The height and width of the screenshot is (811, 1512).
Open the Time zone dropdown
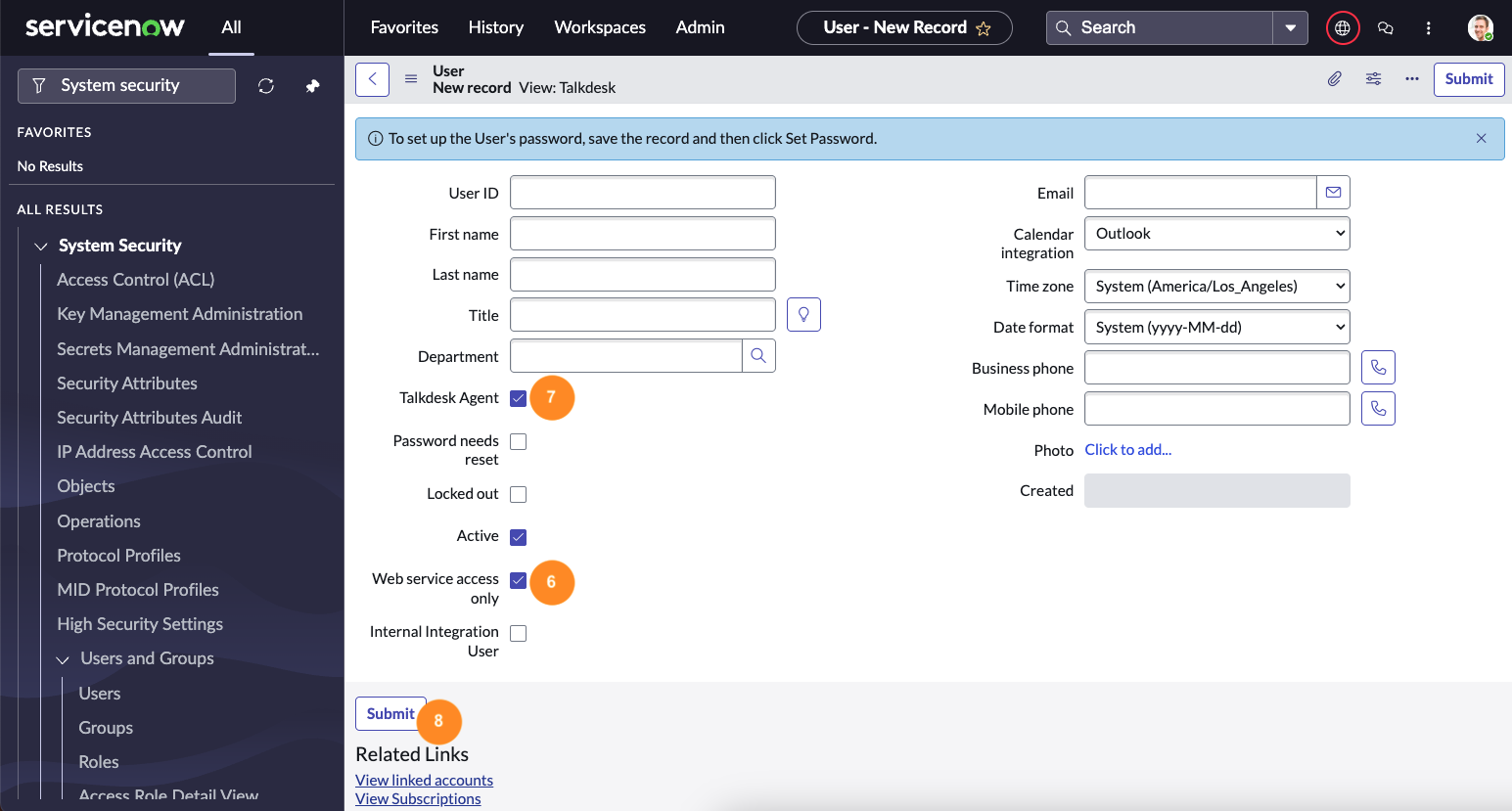(x=1217, y=287)
